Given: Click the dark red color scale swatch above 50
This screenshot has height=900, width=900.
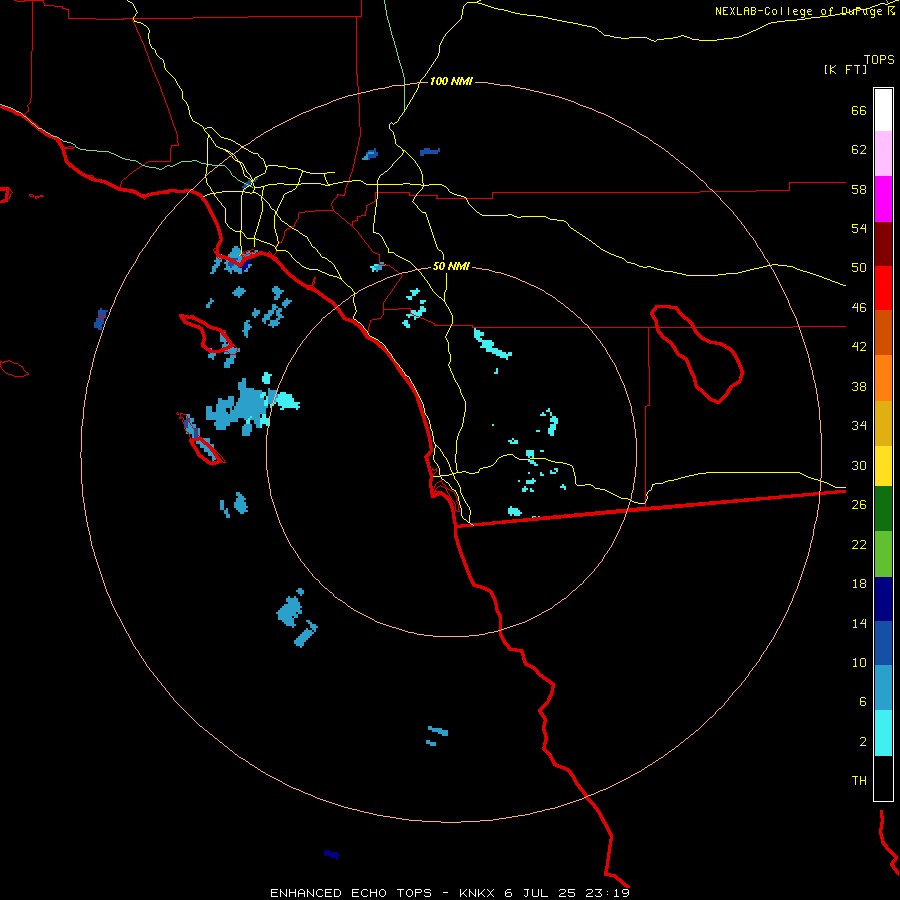Looking at the screenshot, I should [x=883, y=243].
